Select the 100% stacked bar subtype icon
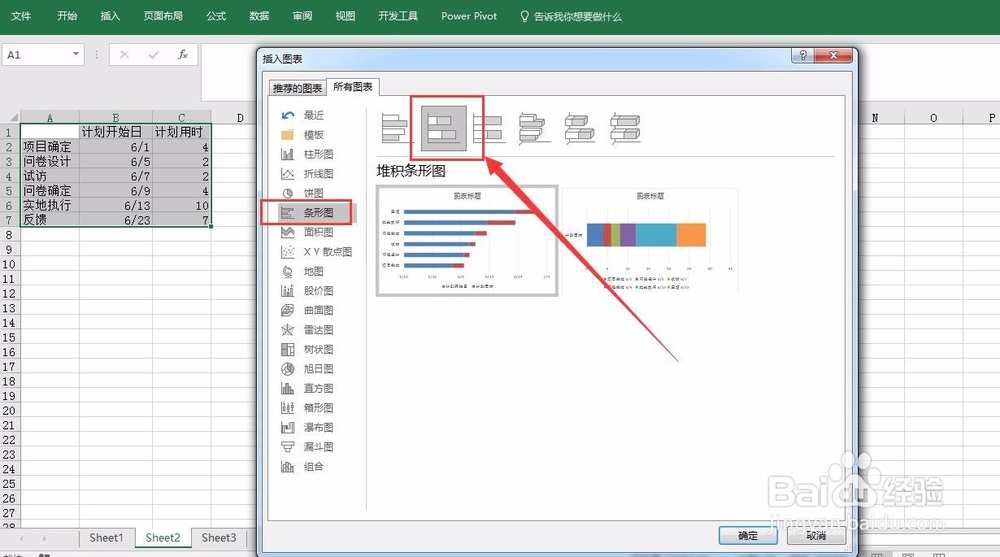Image resolution: width=1000 pixels, height=557 pixels. coord(490,128)
